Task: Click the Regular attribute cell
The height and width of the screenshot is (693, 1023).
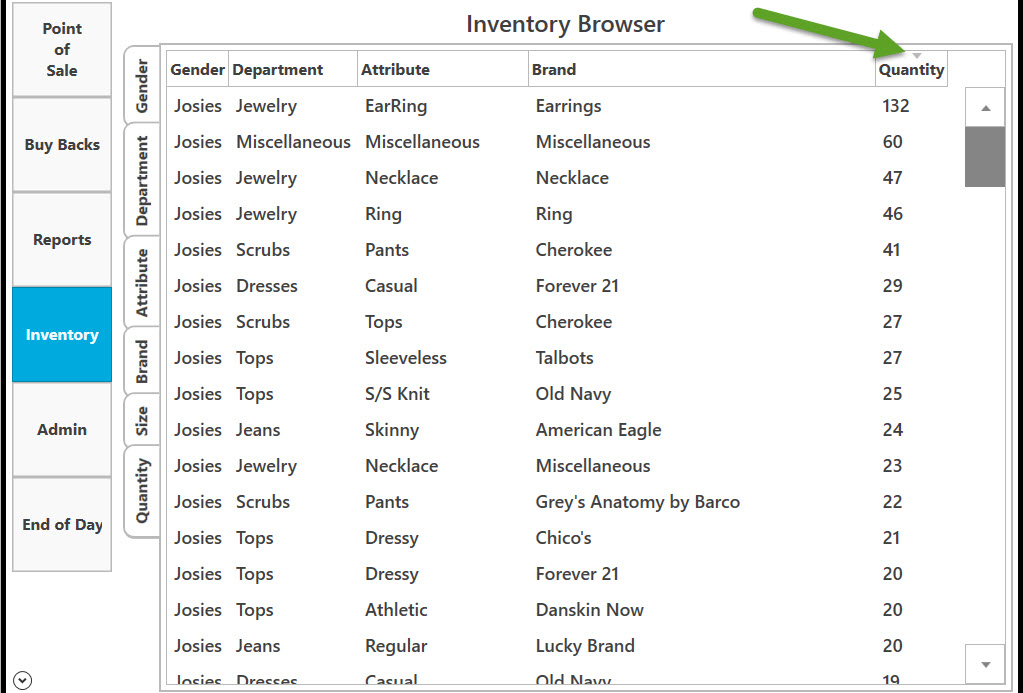Action: (396, 646)
